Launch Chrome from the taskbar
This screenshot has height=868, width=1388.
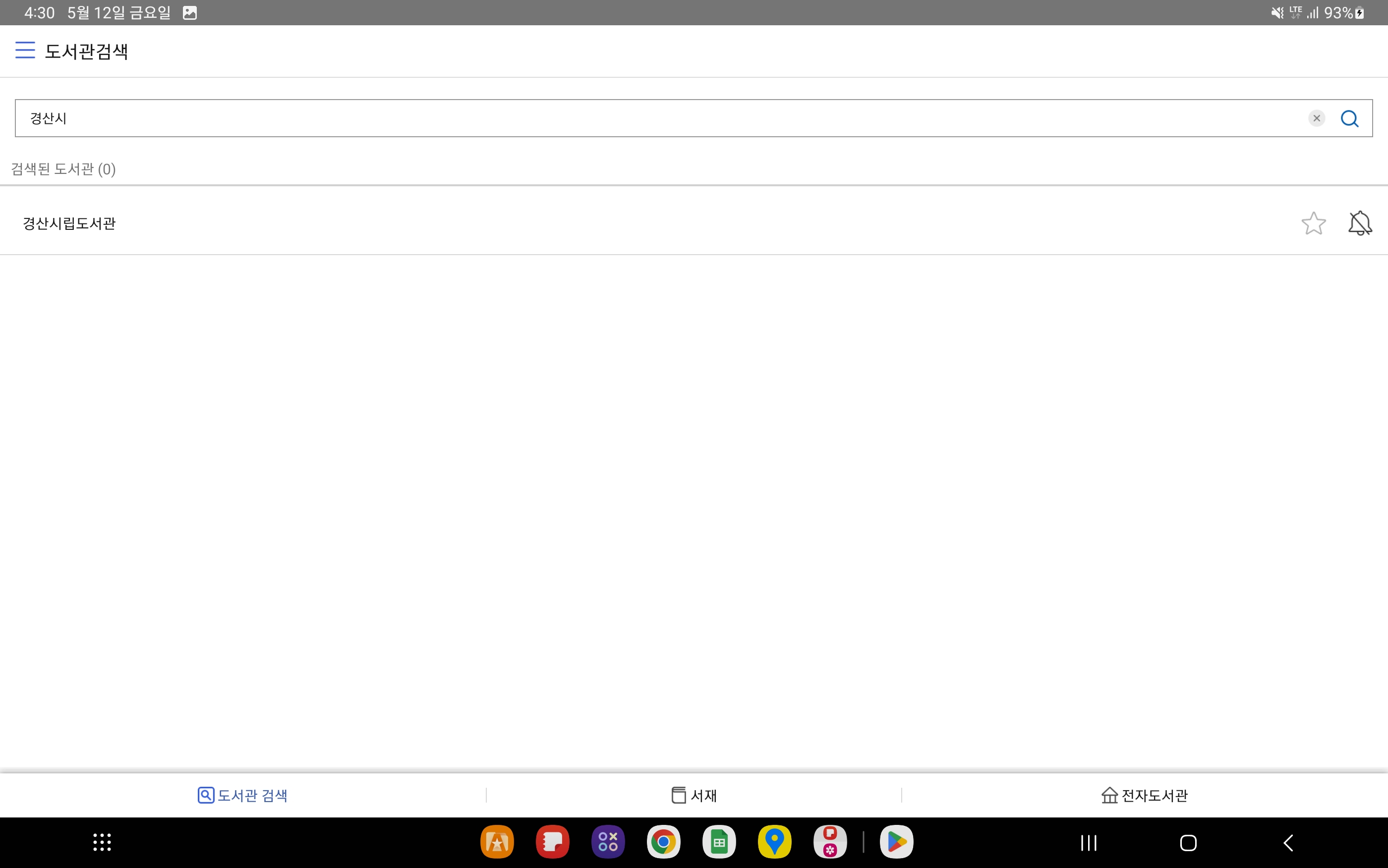click(x=663, y=842)
